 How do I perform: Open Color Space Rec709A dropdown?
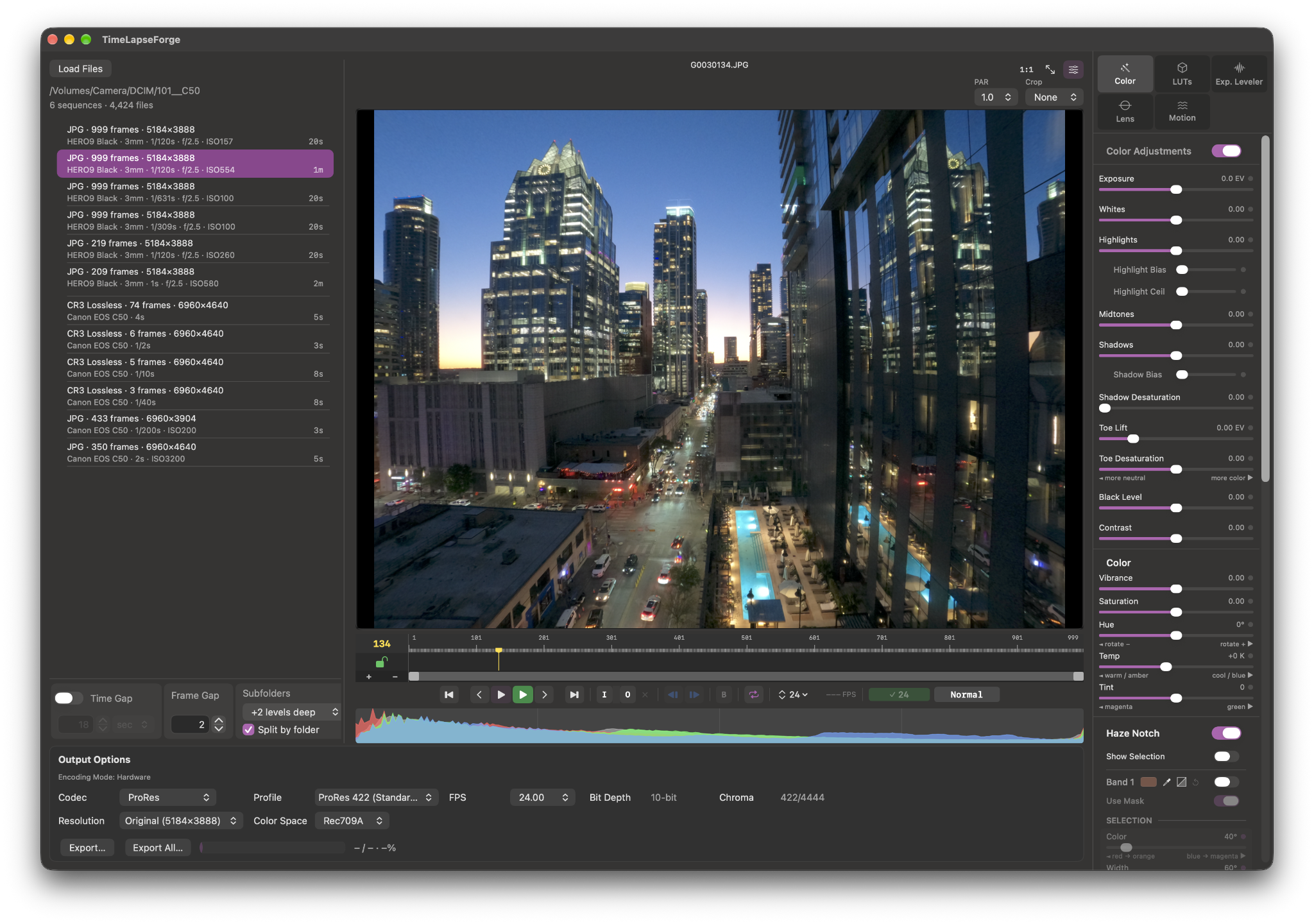point(352,821)
